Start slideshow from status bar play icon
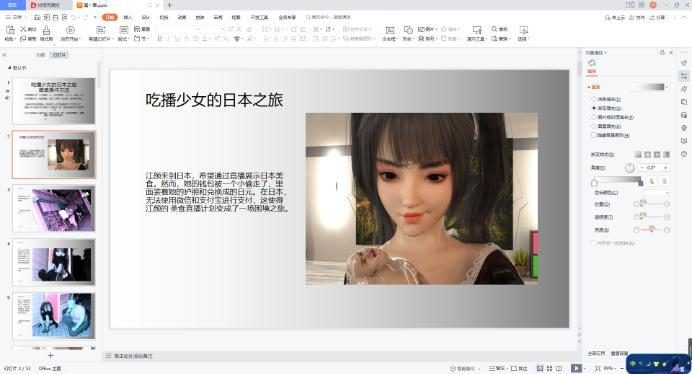The width and height of the screenshot is (692, 374). click(576, 368)
